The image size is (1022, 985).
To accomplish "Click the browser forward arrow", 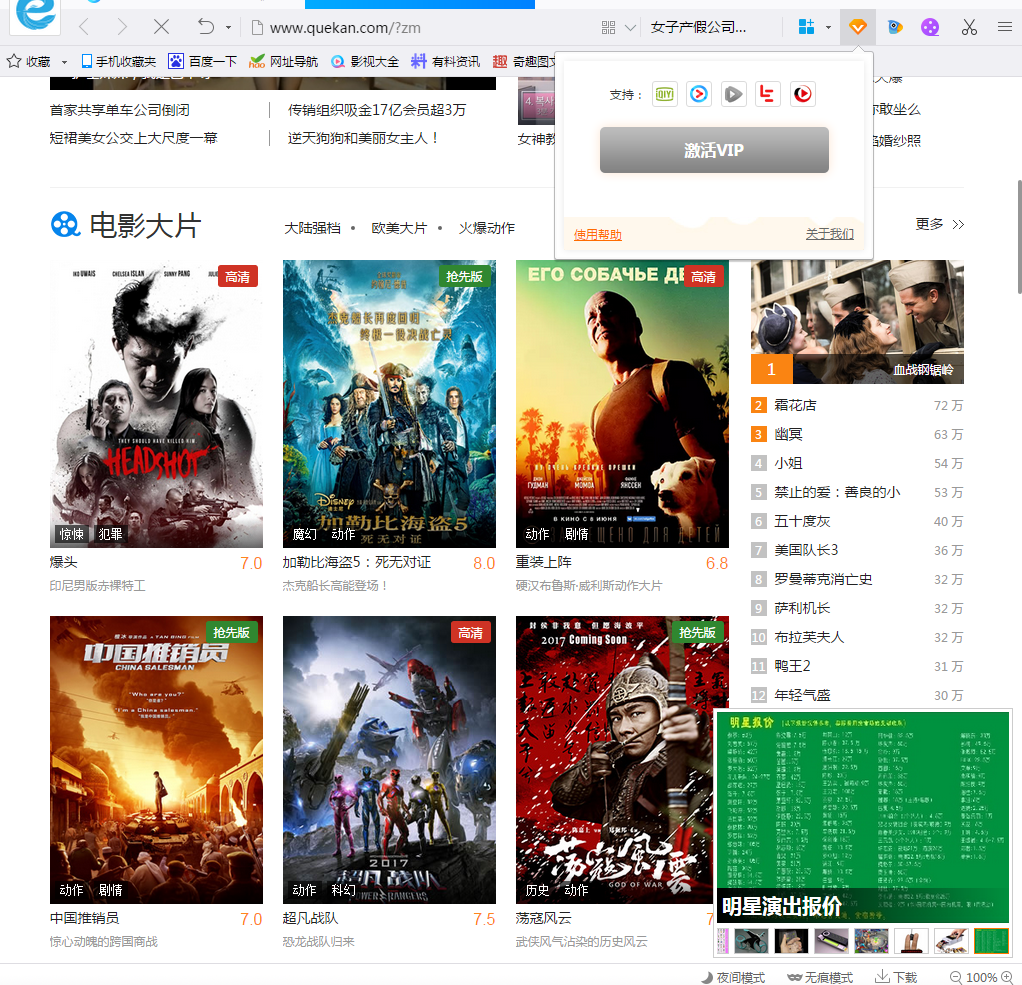I will pyautogui.click(x=122, y=27).
